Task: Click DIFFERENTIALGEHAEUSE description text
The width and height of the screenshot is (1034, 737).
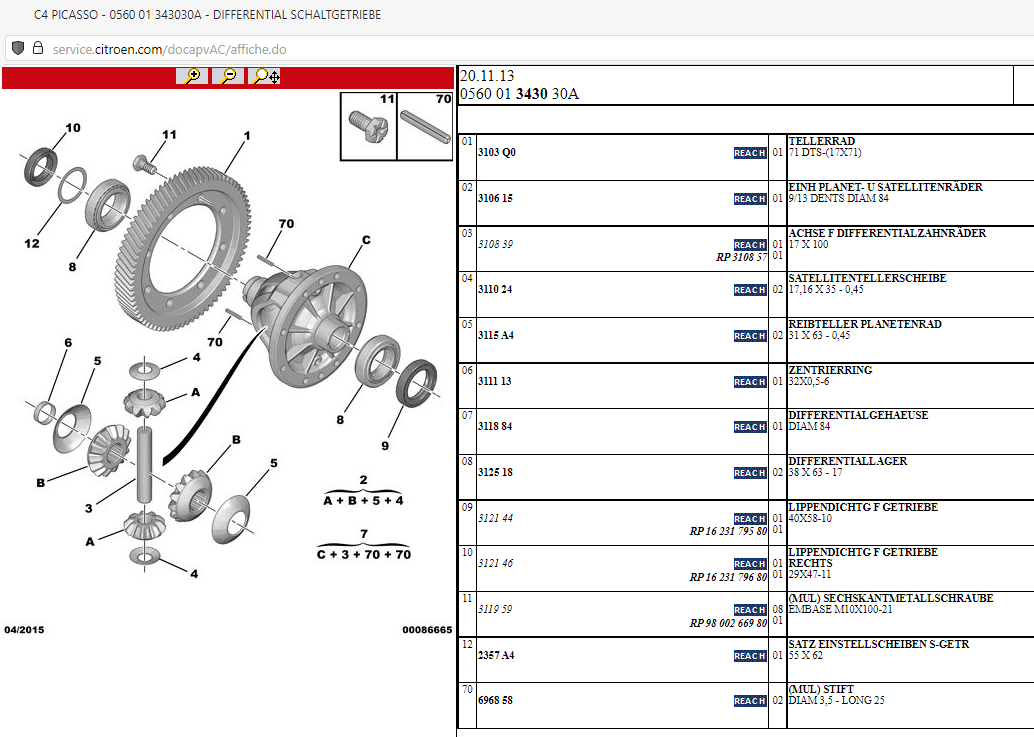Action: (858, 415)
